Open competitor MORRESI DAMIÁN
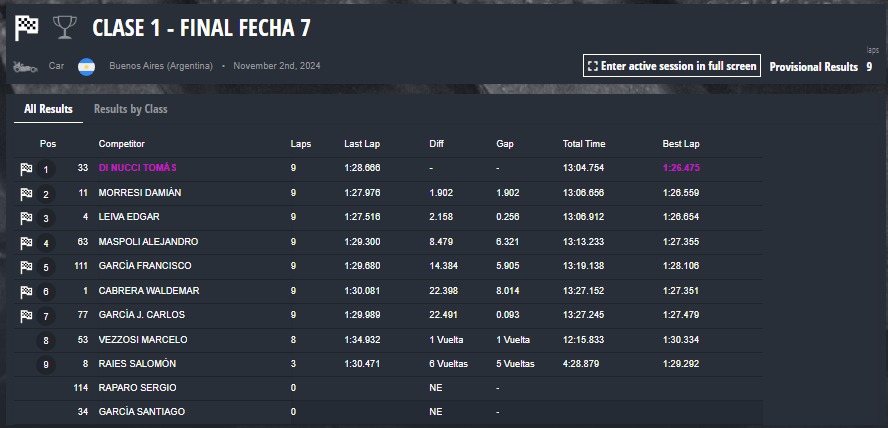The image size is (888, 428). point(140,193)
